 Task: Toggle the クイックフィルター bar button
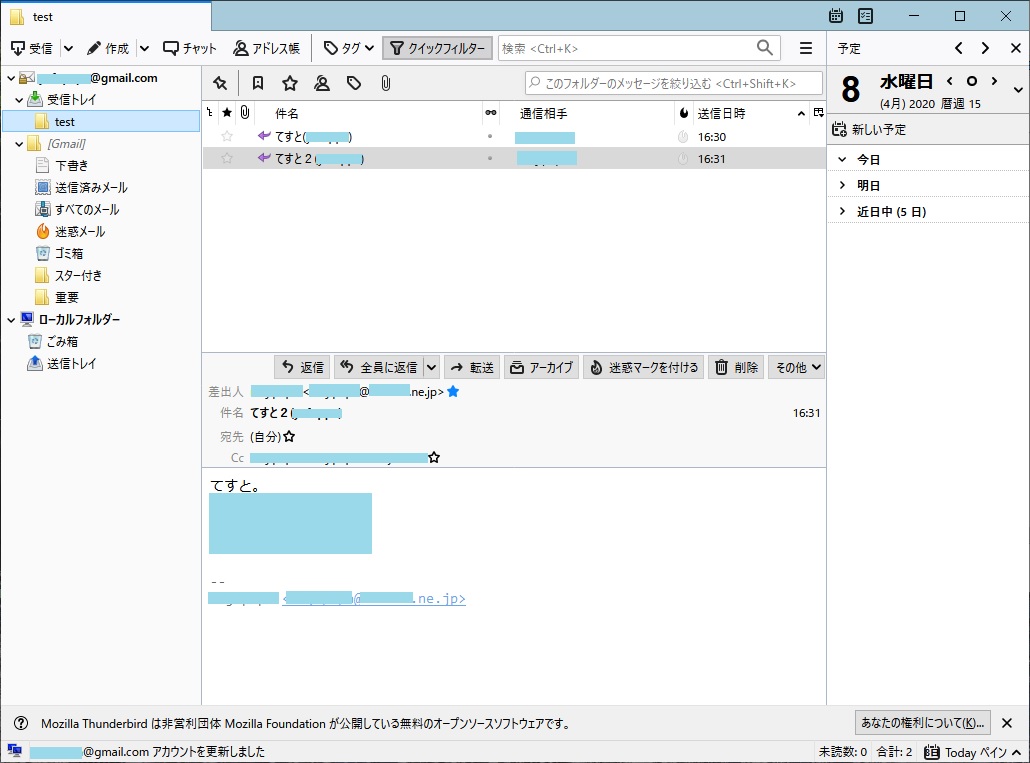[437, 48]
